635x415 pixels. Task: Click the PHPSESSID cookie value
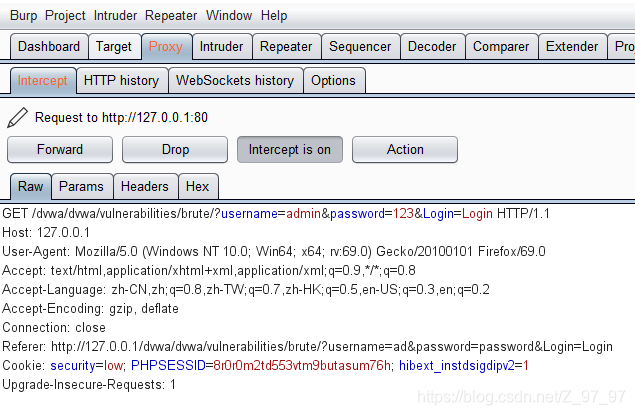[x=302, y=366]
